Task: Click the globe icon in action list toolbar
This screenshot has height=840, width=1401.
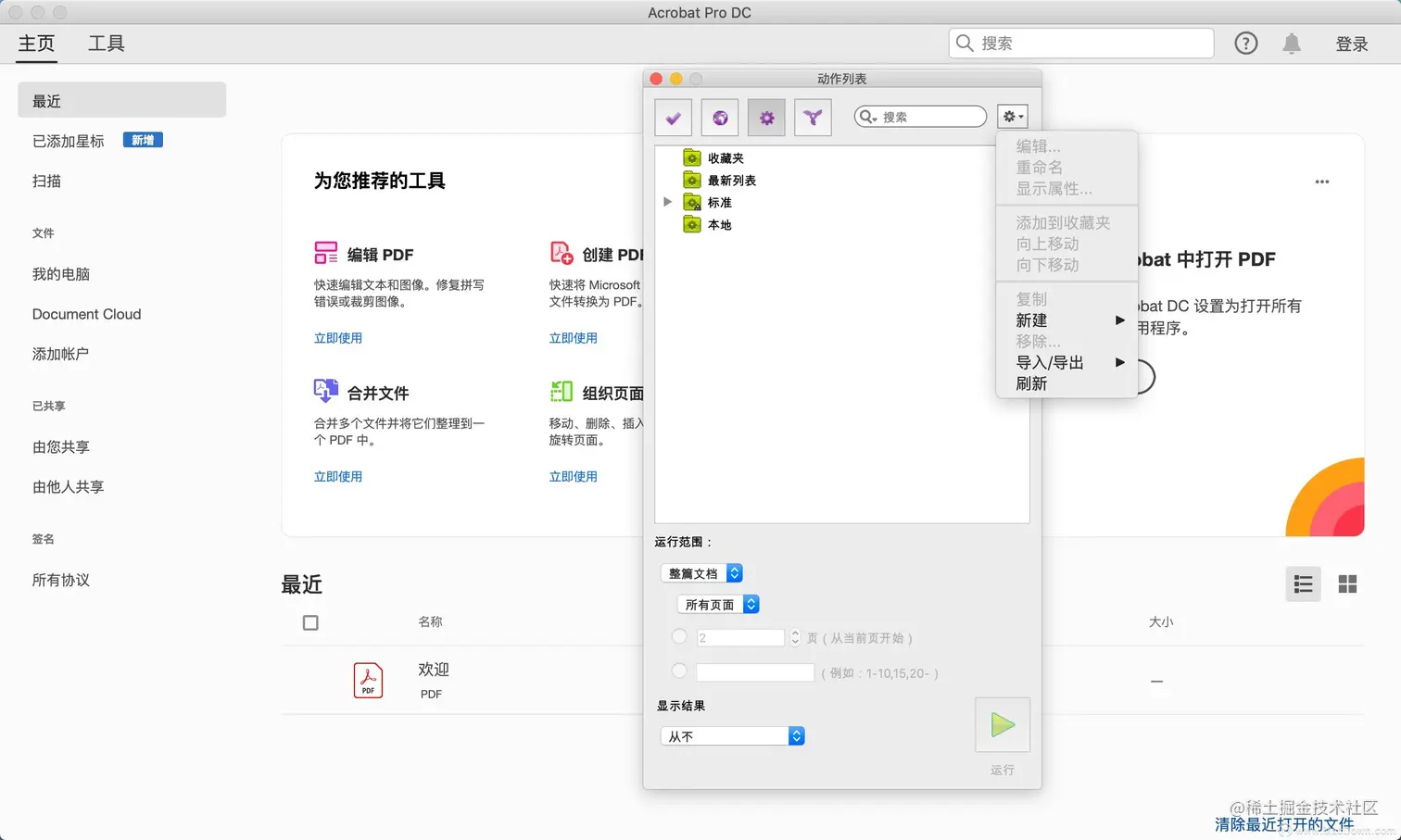Action: [x=720, y=118]
